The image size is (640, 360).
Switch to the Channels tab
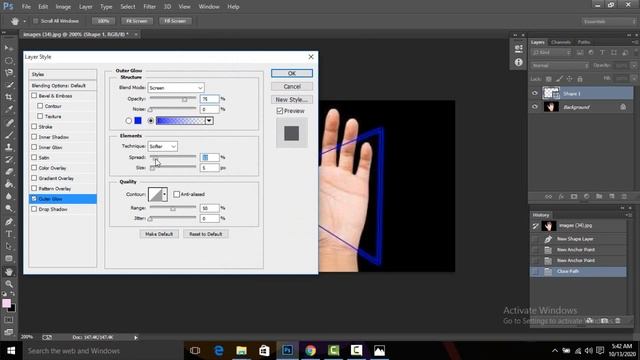pos(560,42)
